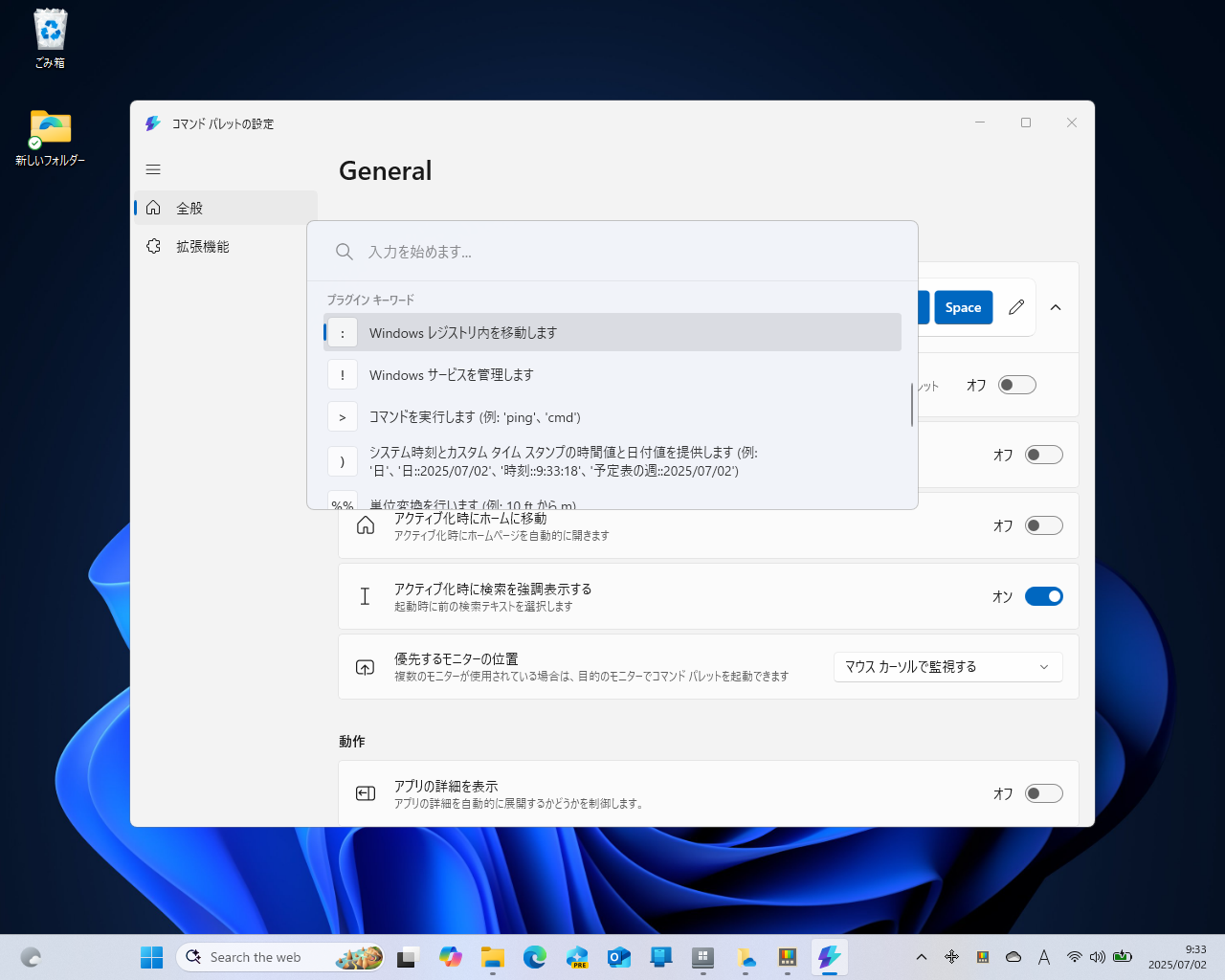Open the network Wi-Fi tray icon
Viewport: 1225px width, 980px height.
[x=1074, y=957]
